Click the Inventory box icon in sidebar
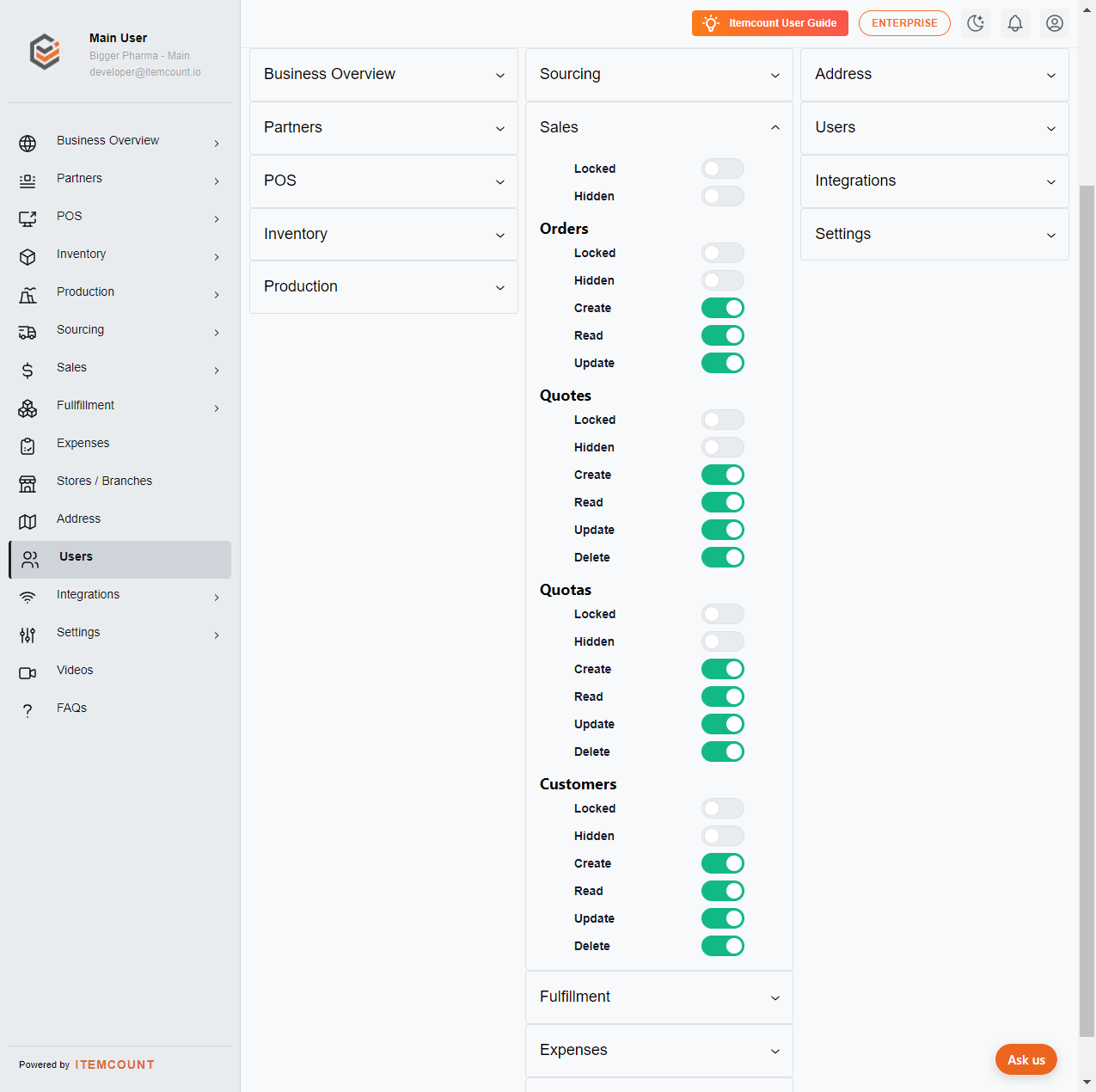The width and height of the screenshot is (1096, 1092). tap(28, 257)
